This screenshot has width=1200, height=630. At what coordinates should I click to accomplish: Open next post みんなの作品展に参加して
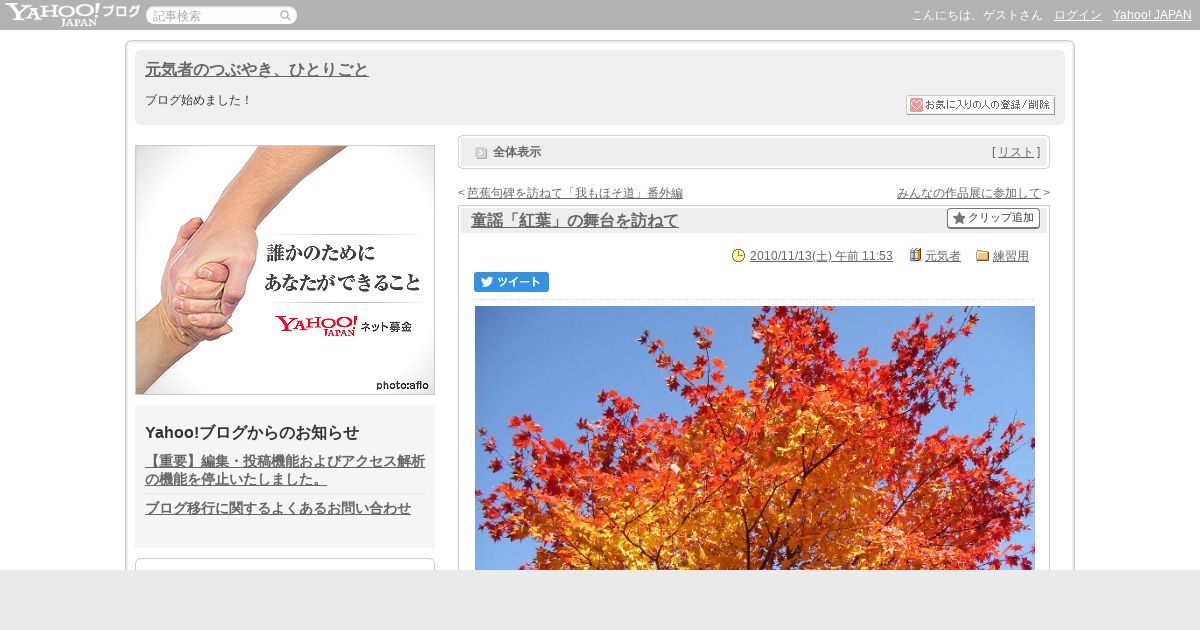(969, 193)
